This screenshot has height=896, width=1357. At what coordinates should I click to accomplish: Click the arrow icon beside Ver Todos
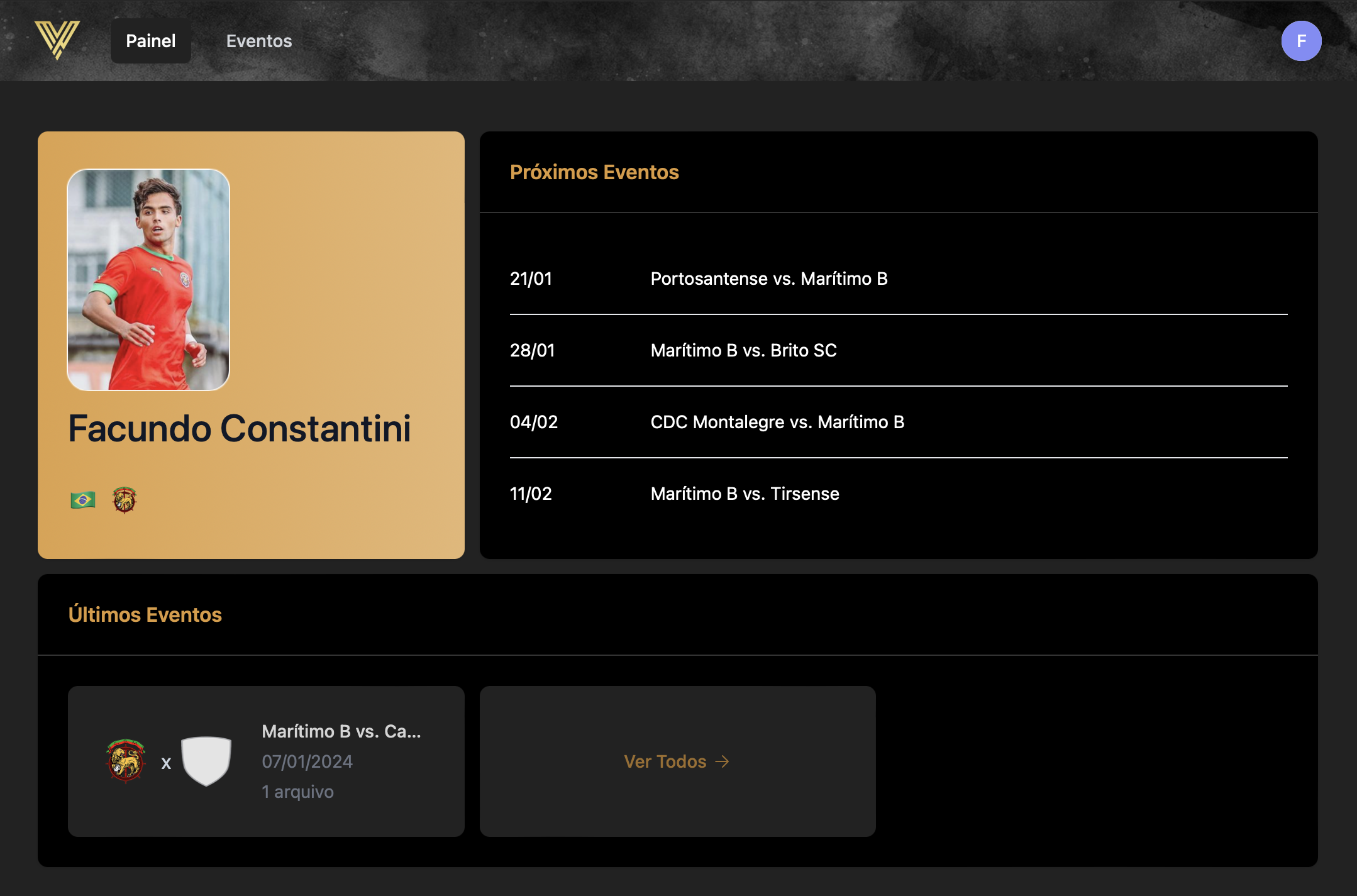(723, 762)
